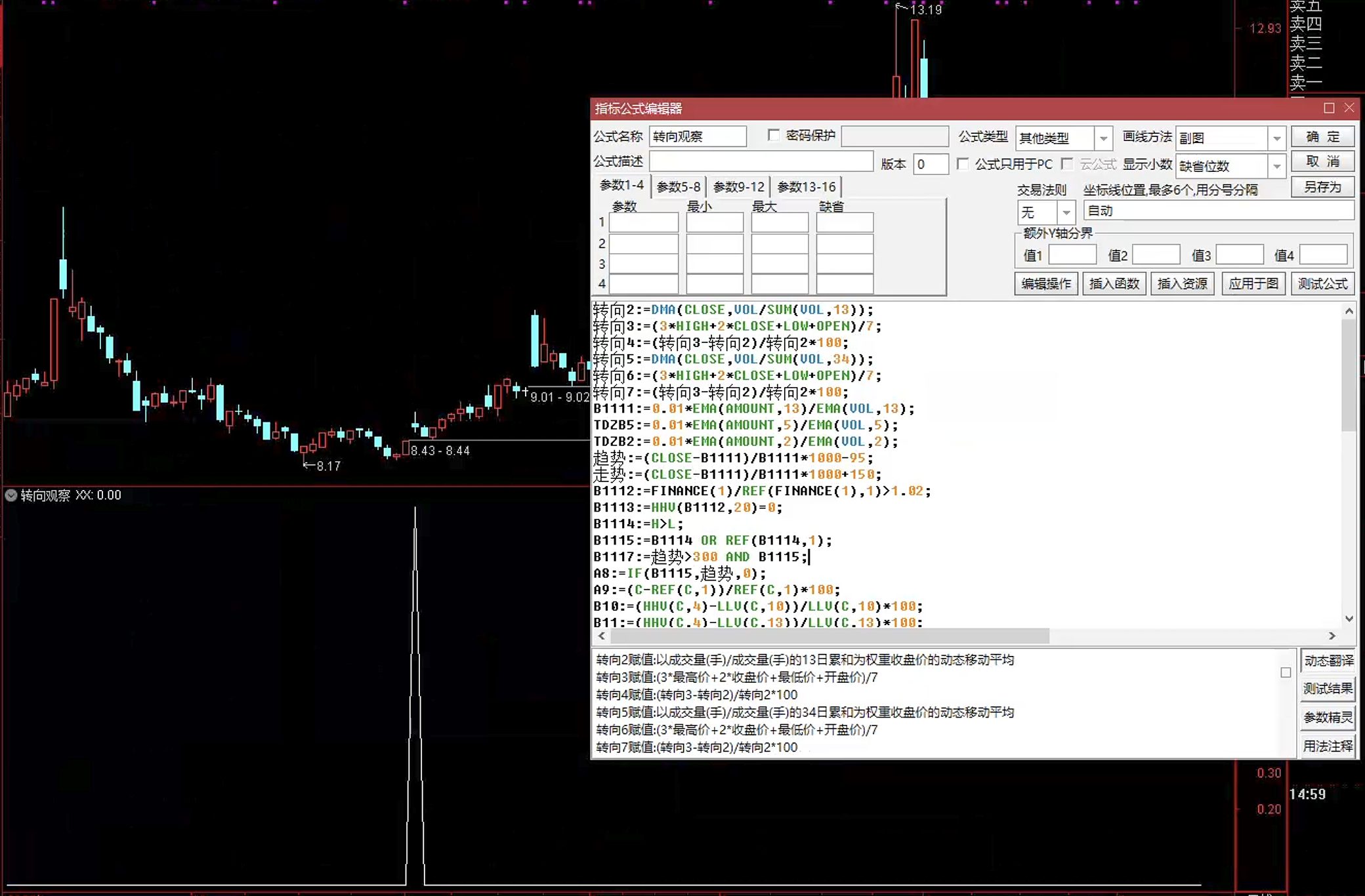Click 测试公式 test formula button

(x=1322, y=283)
